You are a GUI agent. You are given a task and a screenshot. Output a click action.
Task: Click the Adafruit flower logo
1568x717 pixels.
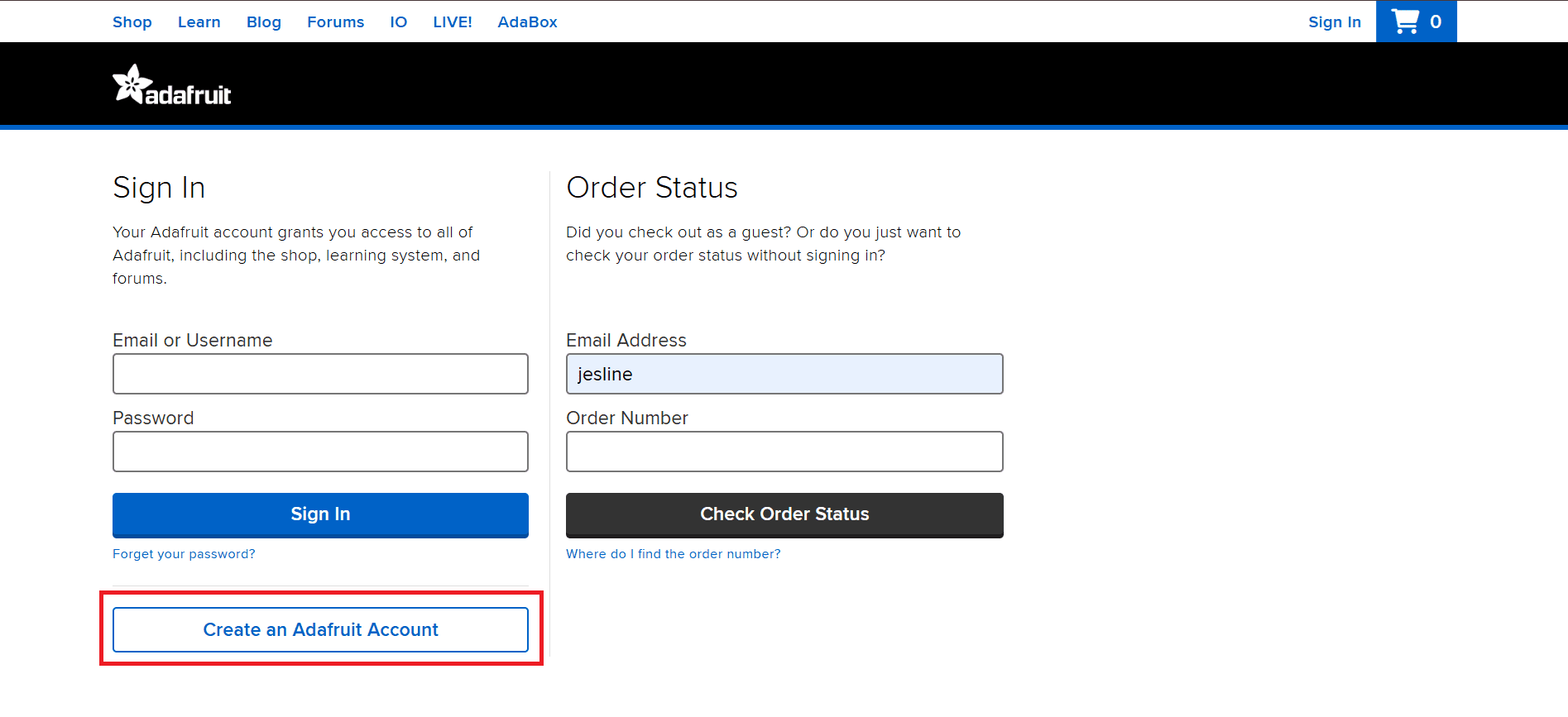click(132, 84)
